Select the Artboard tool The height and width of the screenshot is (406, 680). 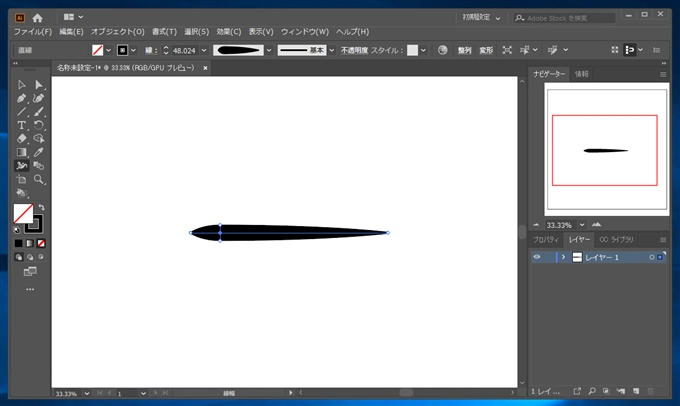(21, 180)
